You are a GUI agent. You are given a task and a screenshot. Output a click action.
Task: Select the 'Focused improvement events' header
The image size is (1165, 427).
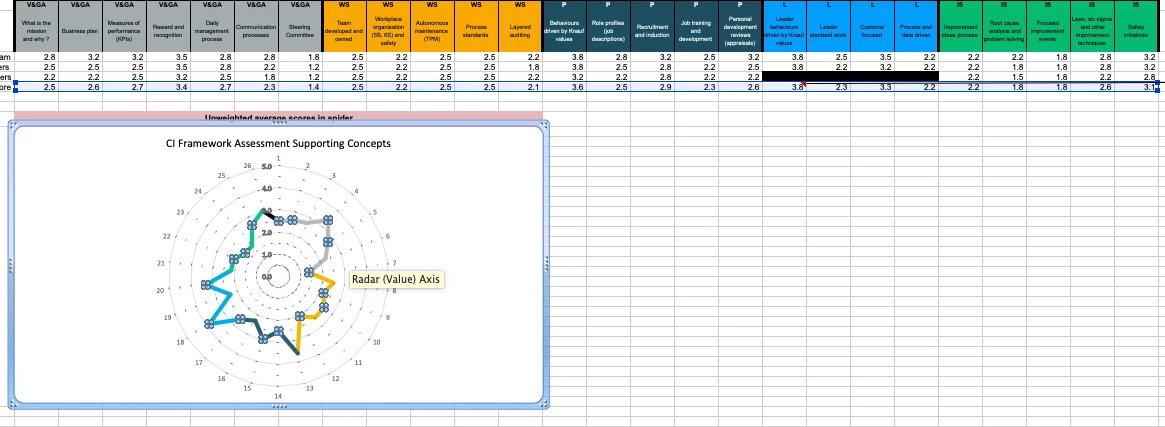[x=1048, y=31]
